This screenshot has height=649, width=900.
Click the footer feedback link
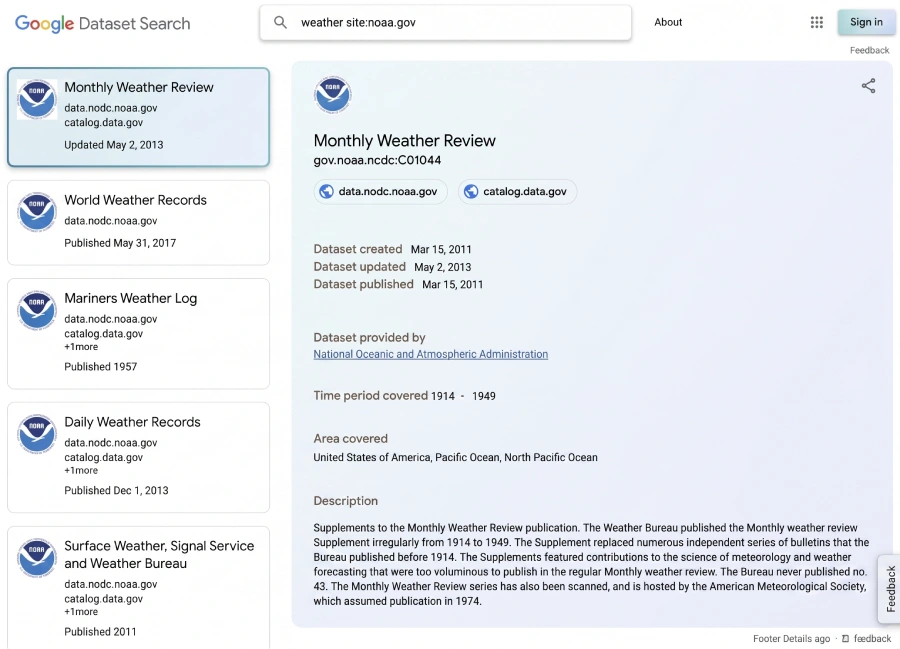pyautogui.click(x=872, y=639)
